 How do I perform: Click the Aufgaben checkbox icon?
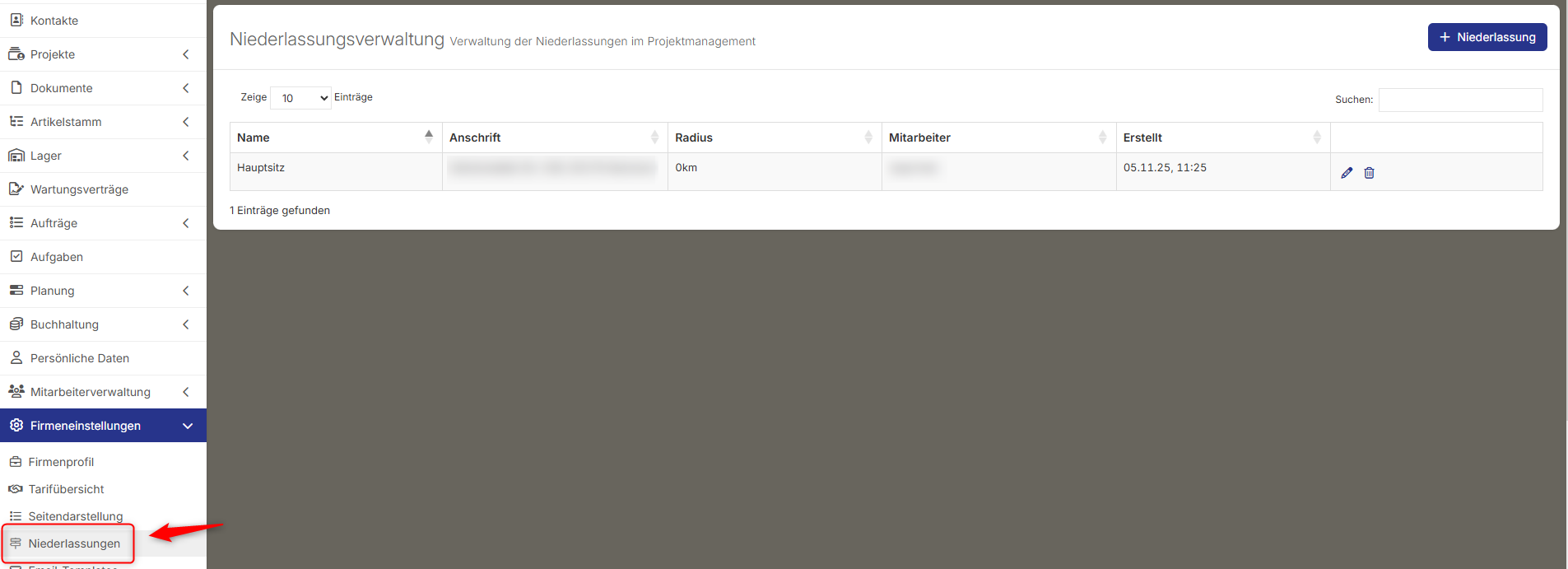point(16,257)
